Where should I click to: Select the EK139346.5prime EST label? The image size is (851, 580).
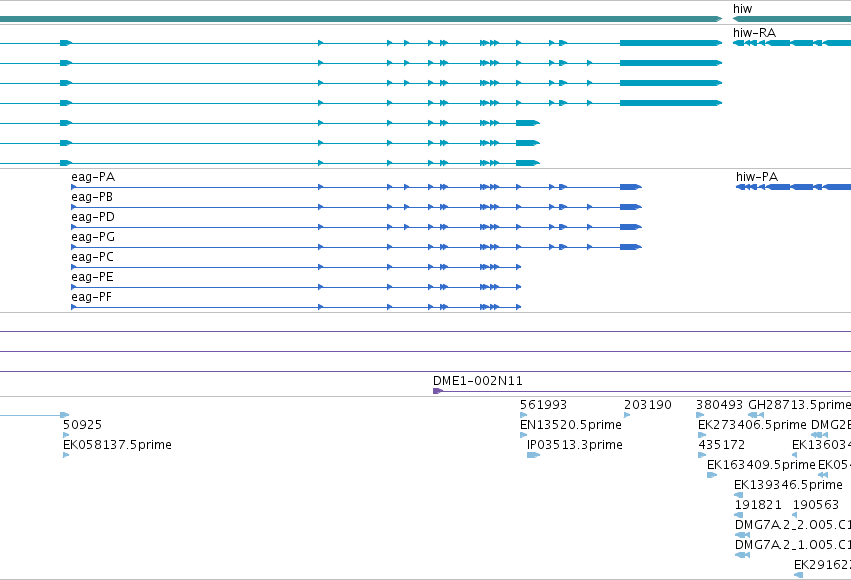[x=788, y=485]
